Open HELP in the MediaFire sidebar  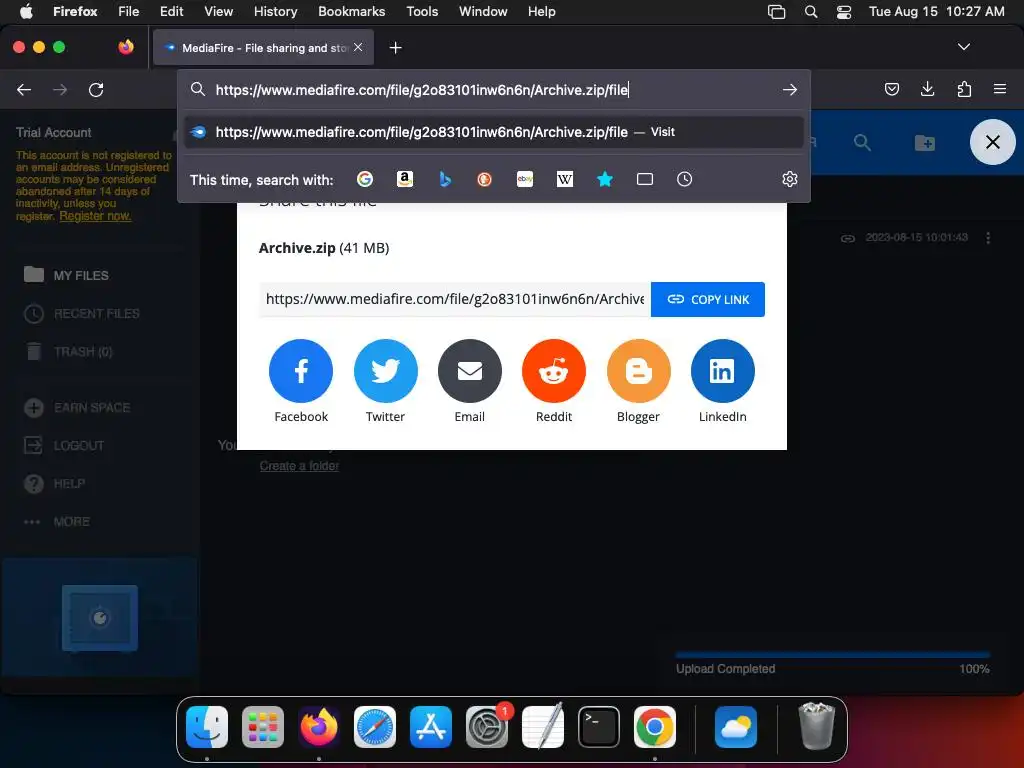55,483
